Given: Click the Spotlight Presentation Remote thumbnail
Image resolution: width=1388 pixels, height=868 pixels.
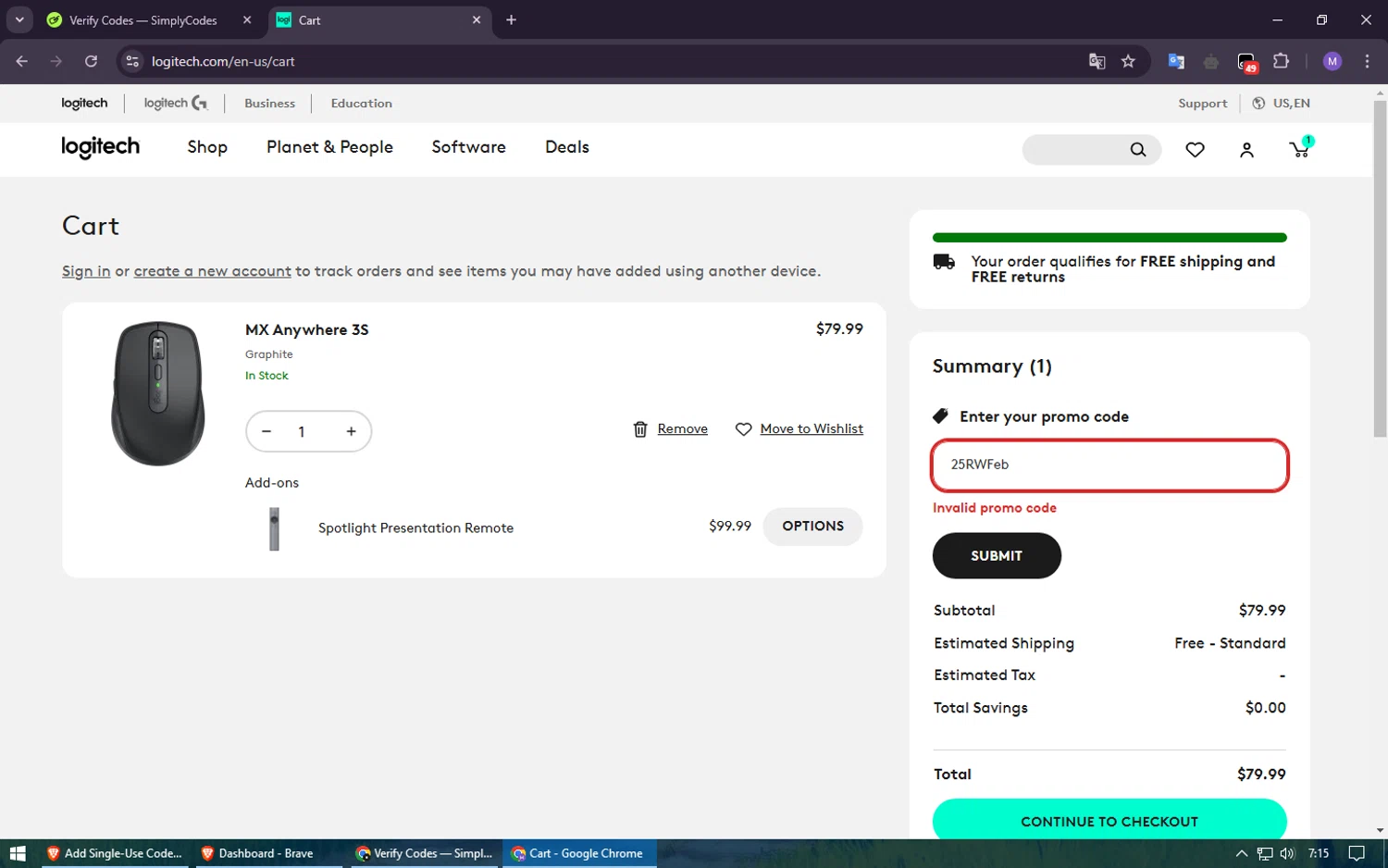Looking at the screenshot, I should click(x=274, y=528).
